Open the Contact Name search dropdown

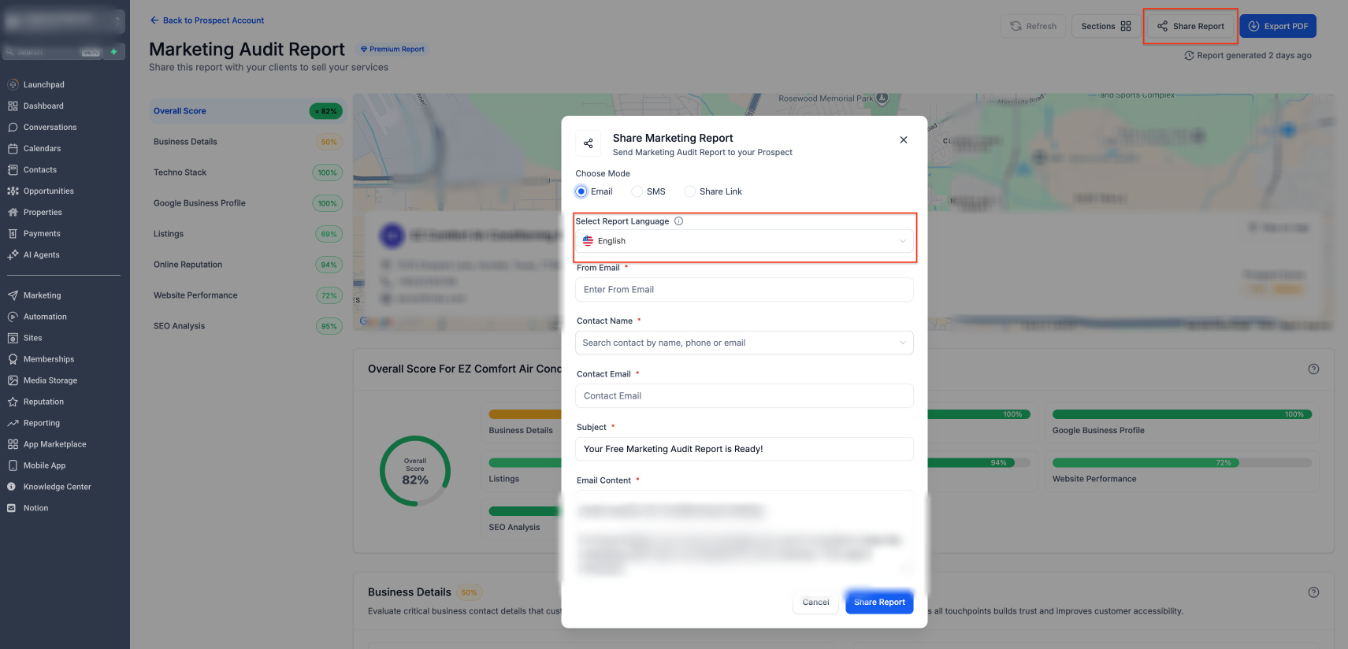[x=744, y=343]
